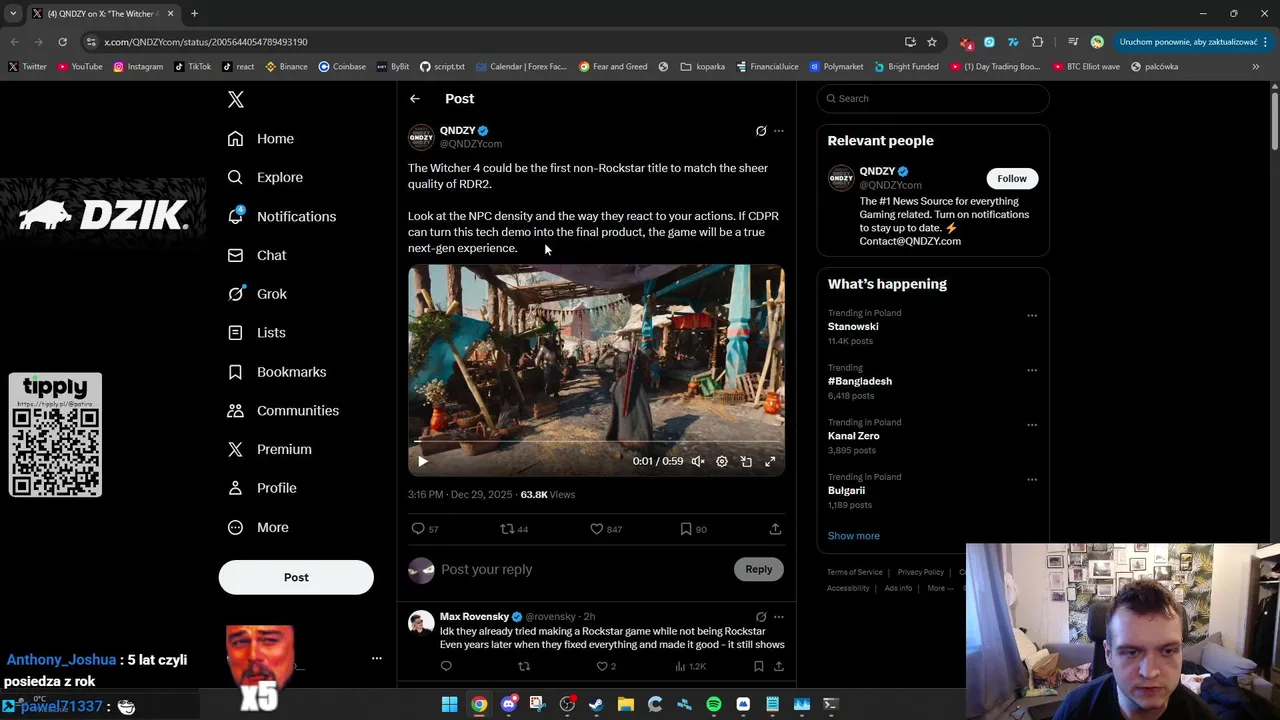Open account options dots near profile
The image size is (1280, 720).
click(377, 658)
